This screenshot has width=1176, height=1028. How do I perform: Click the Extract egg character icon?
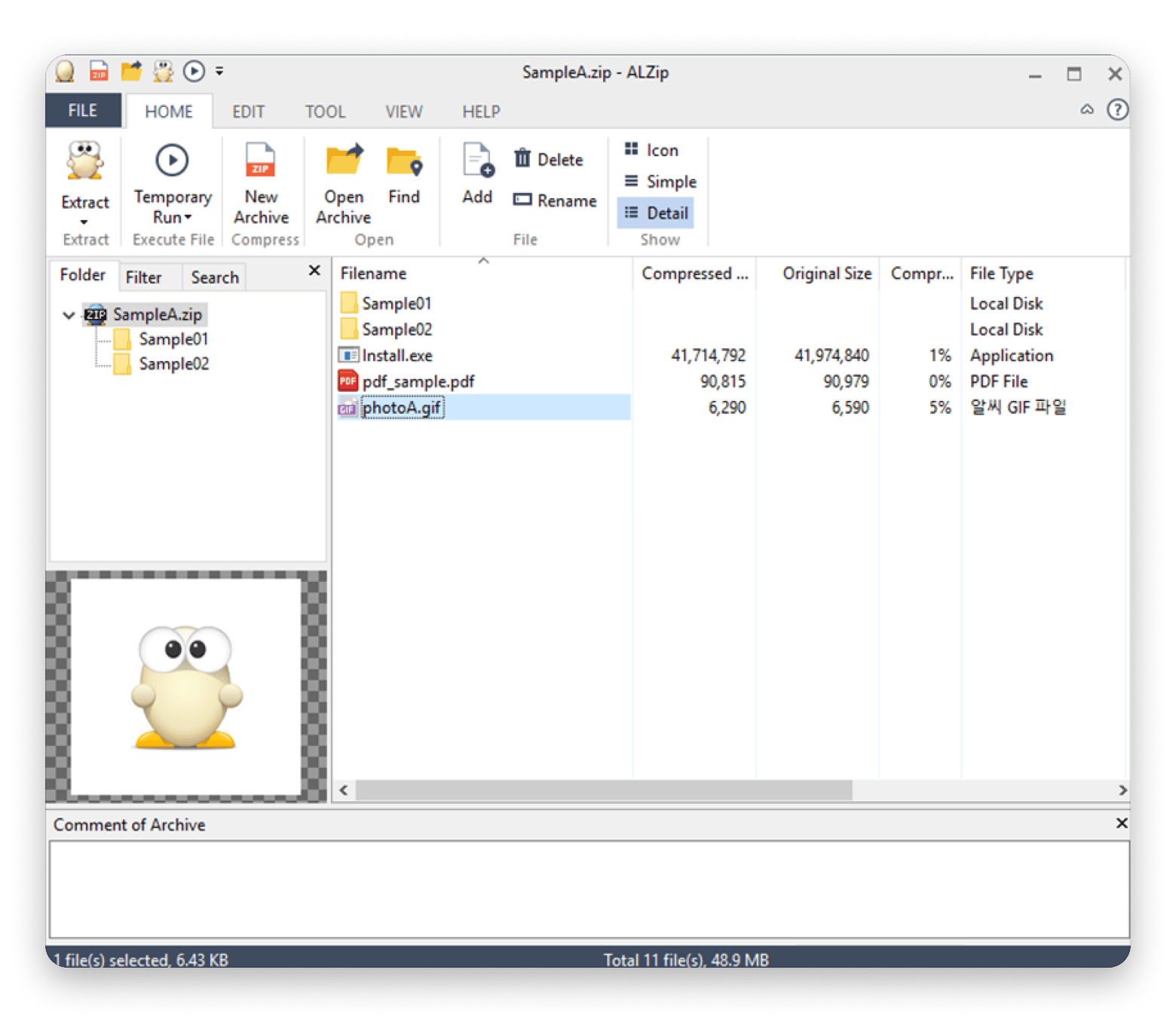84,161
